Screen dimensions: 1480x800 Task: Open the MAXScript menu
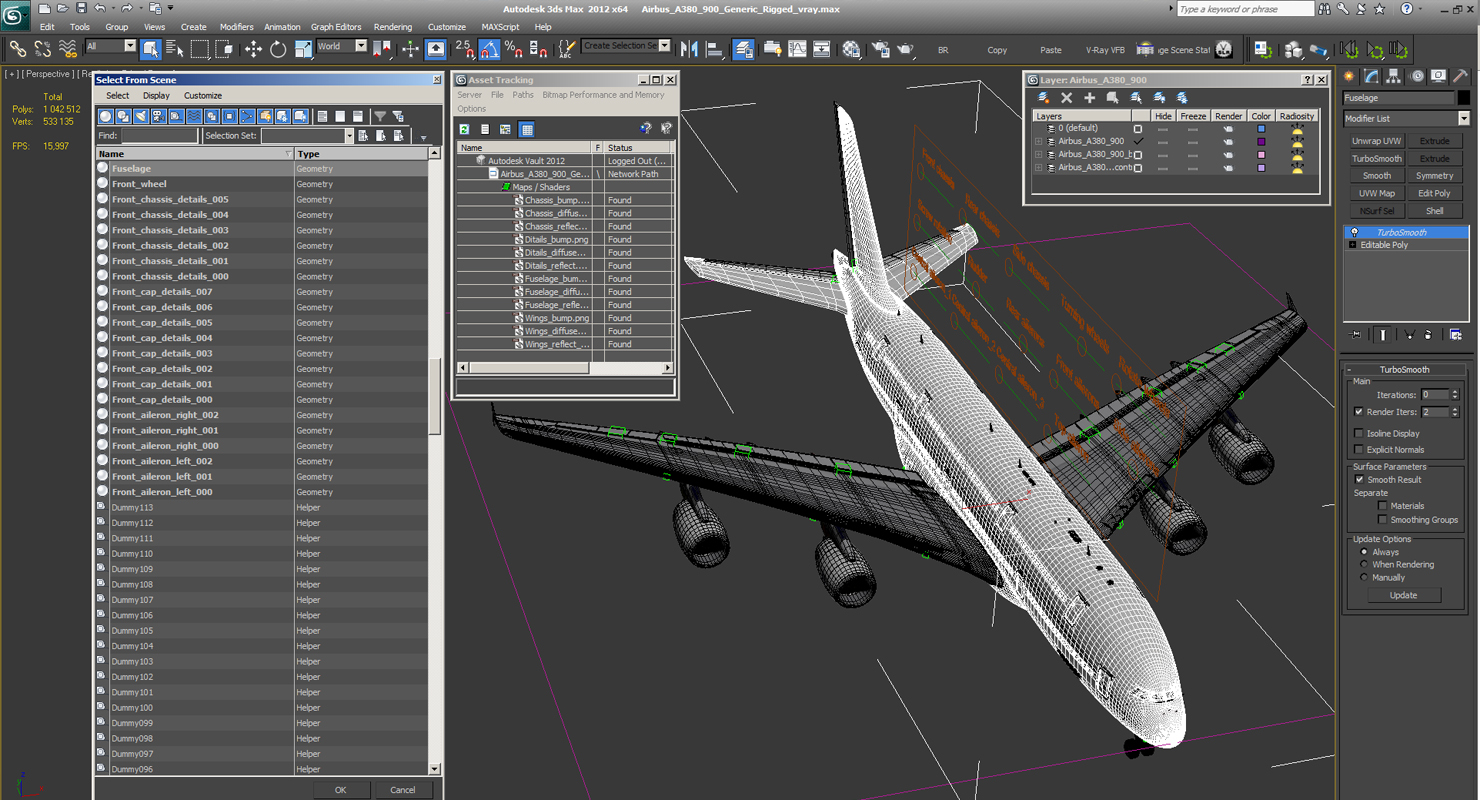[x=500, y=27]
